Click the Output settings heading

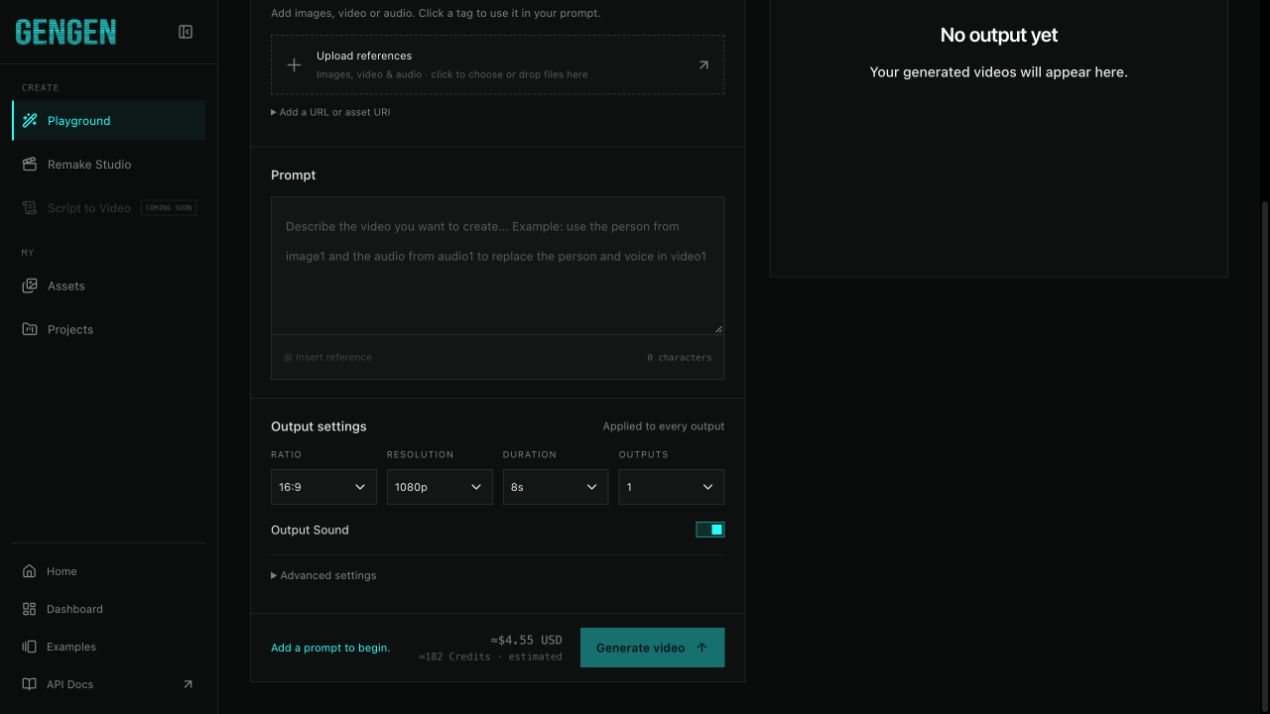coord(319,426)
